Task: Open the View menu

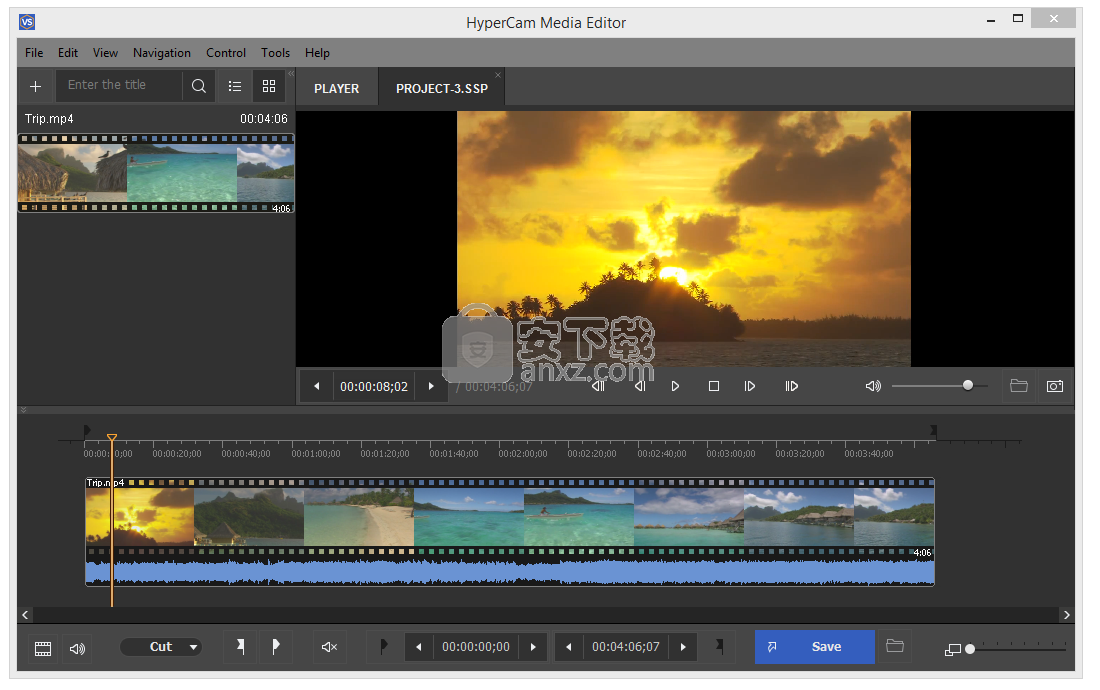Action: pos(105,53)
